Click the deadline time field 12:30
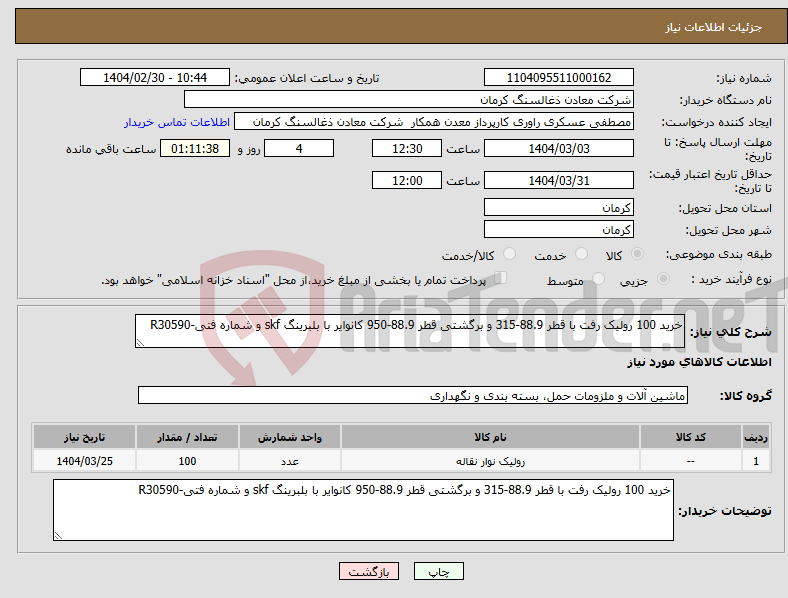 (x=407, y=149)
